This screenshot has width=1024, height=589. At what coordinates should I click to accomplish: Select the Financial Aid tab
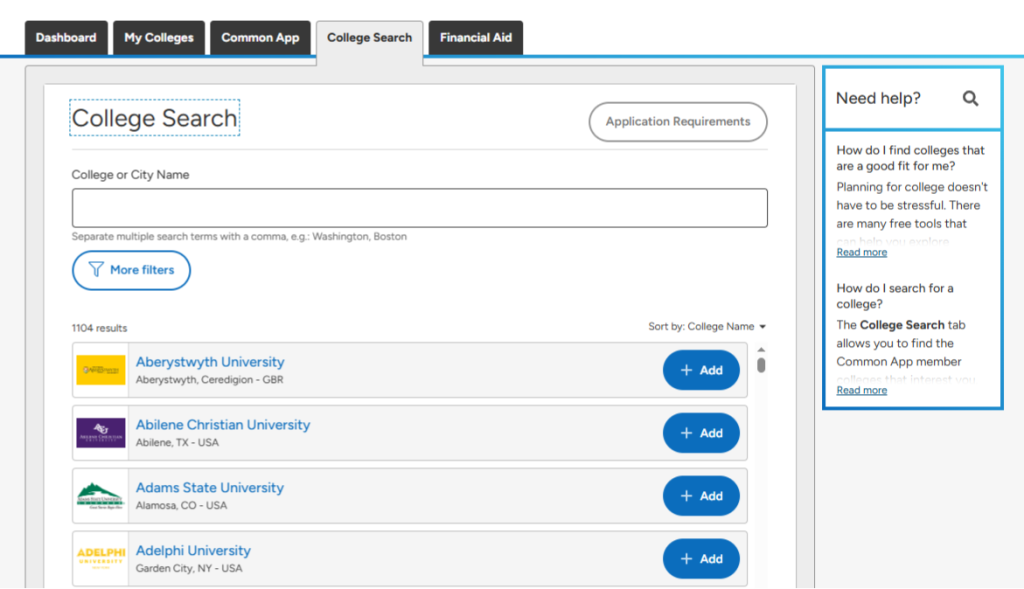(x=476, y=38)
